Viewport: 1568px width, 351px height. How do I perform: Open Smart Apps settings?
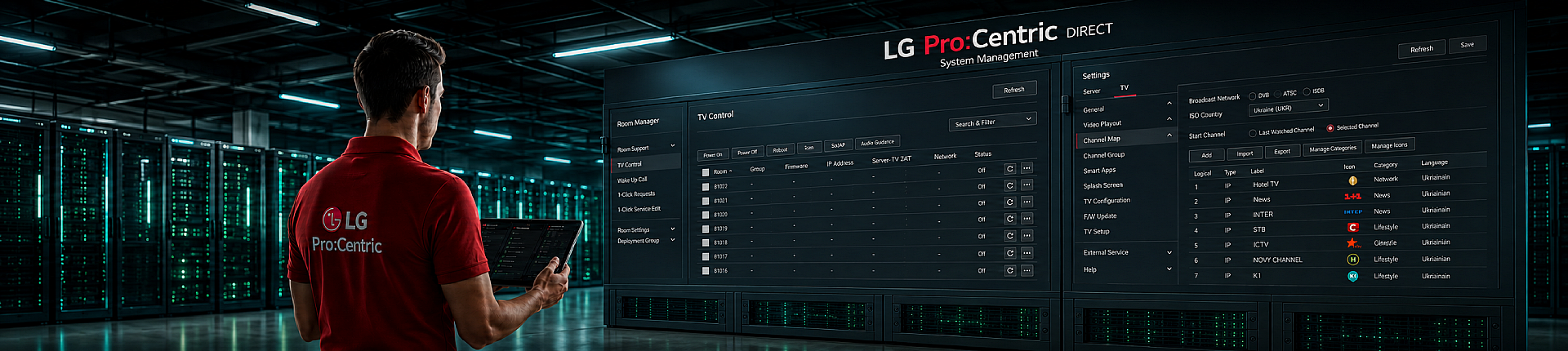[1099, 171]
